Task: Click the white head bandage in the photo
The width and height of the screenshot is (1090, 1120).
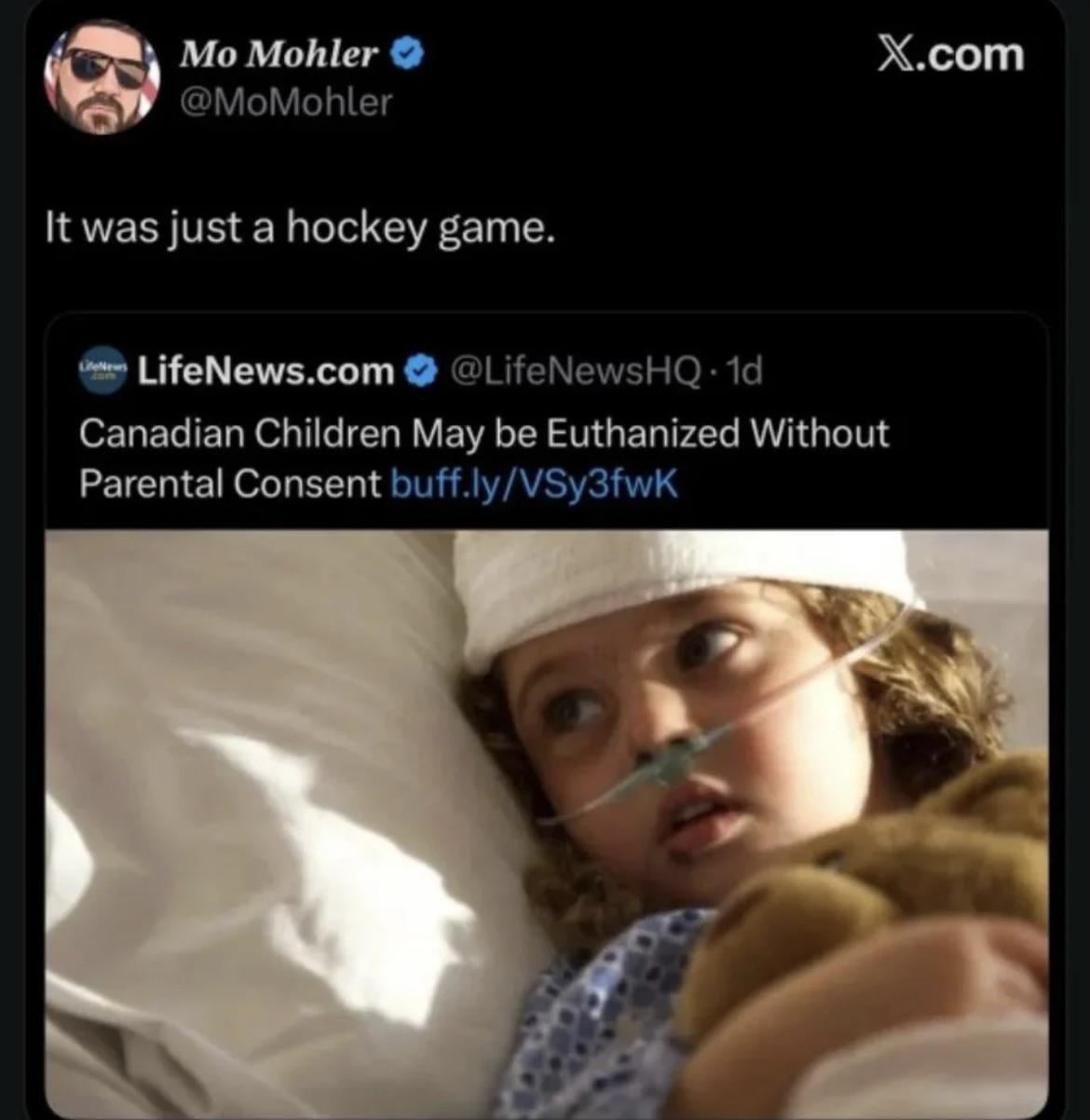Action: 671,578
